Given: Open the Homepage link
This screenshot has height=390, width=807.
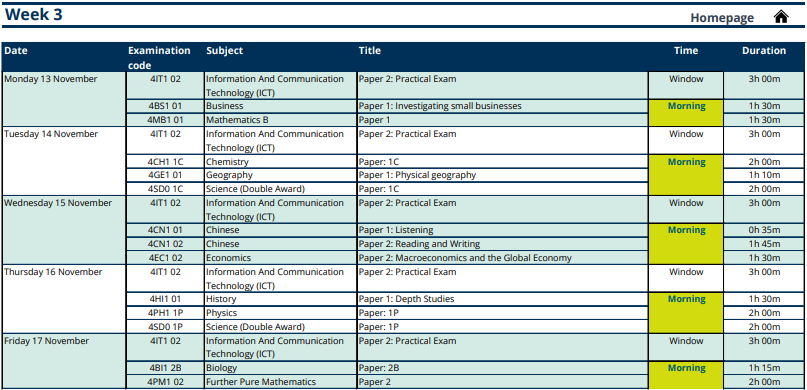Looking at the screenshot, I should point(722,17).
